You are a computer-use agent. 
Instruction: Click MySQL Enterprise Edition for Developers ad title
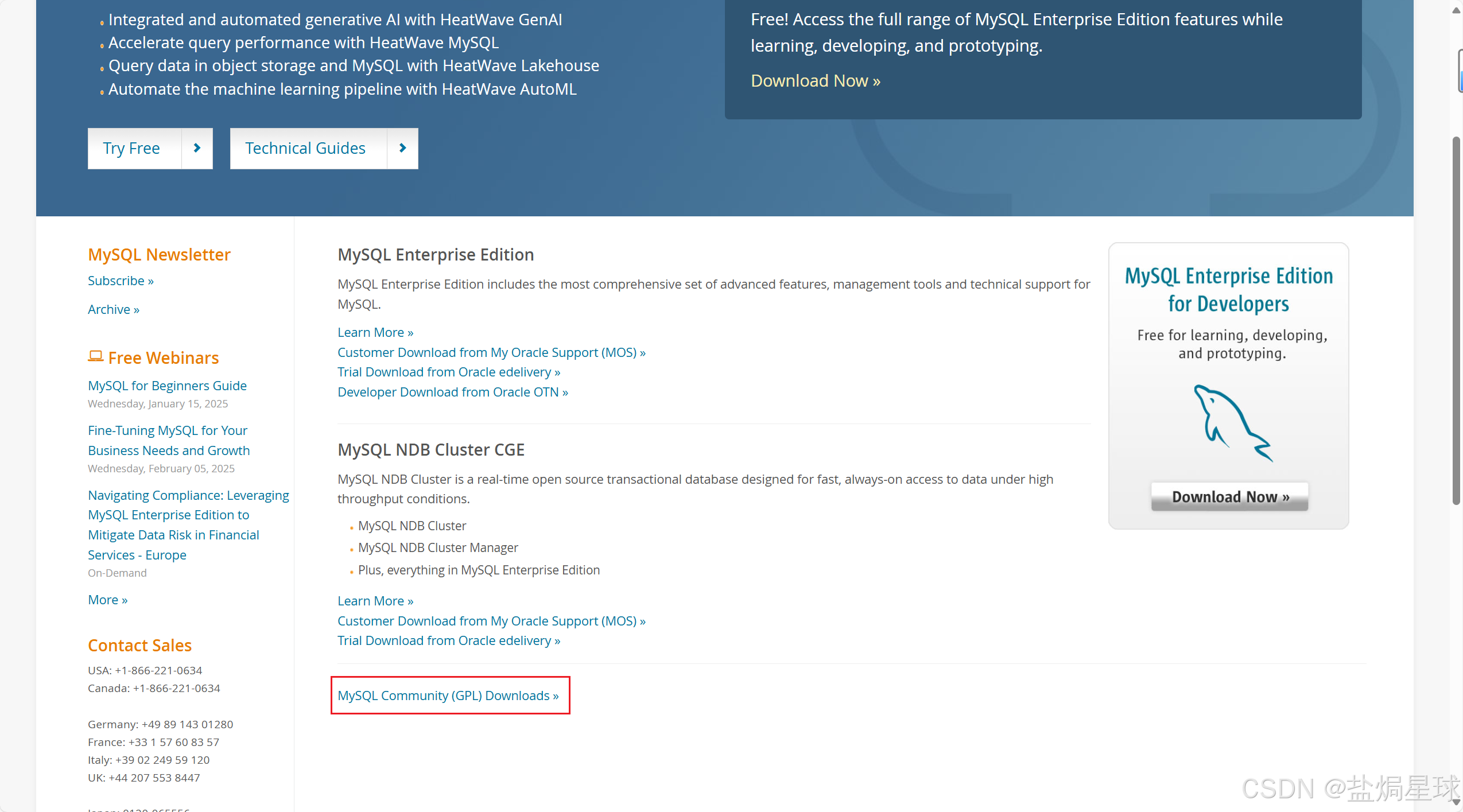tap(1229, 290)
